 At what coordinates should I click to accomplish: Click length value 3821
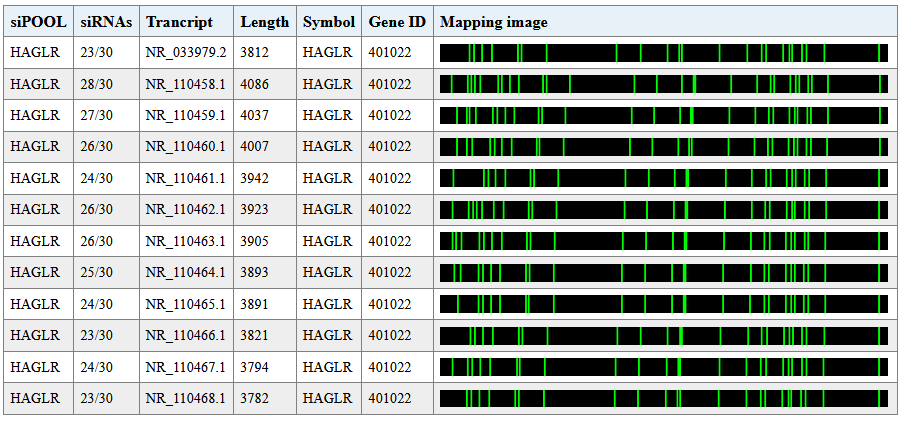[254, 335]
